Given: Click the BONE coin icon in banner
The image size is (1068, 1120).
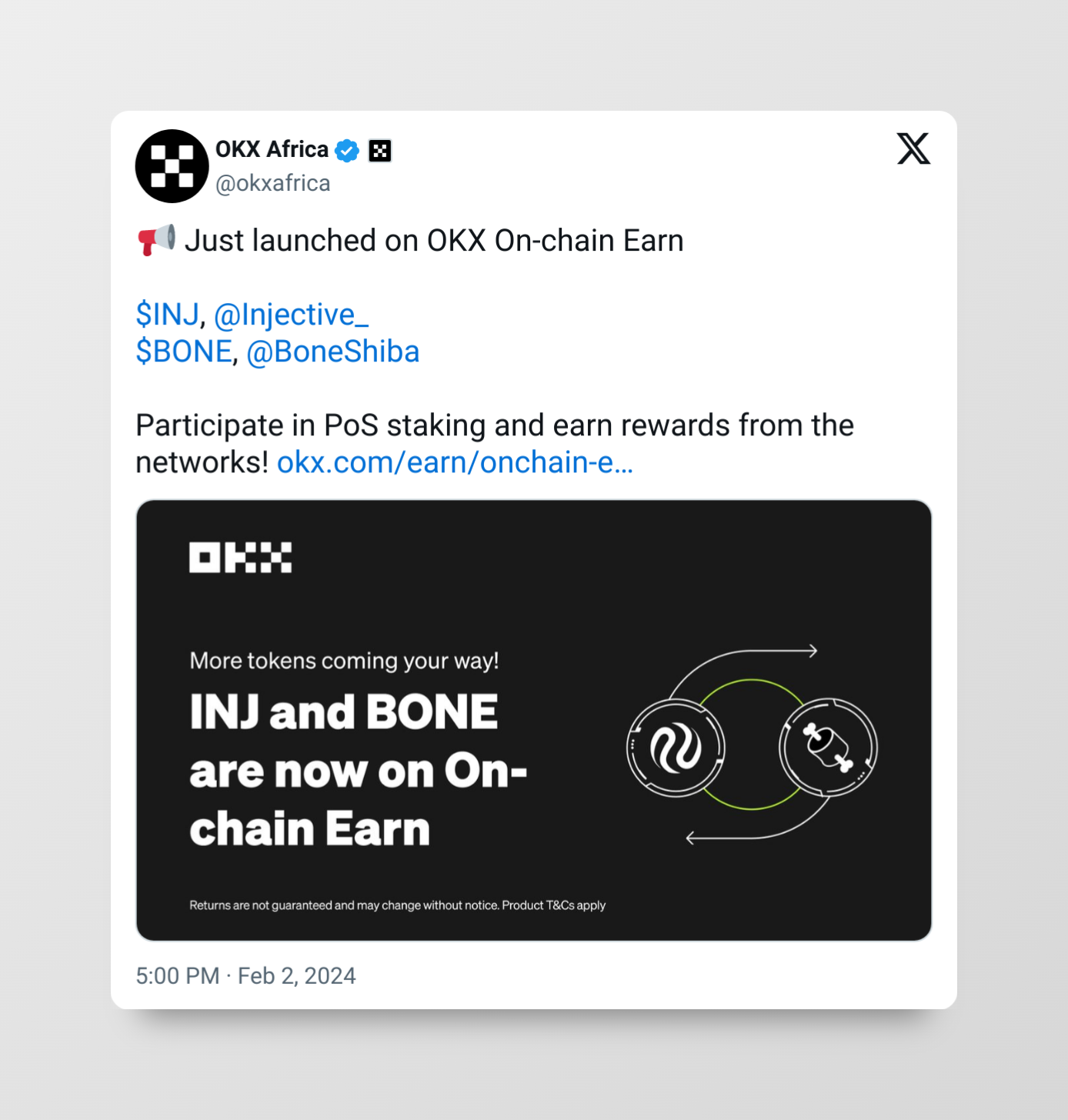Looking at the screenshot, I should click(x=828, y=747).
